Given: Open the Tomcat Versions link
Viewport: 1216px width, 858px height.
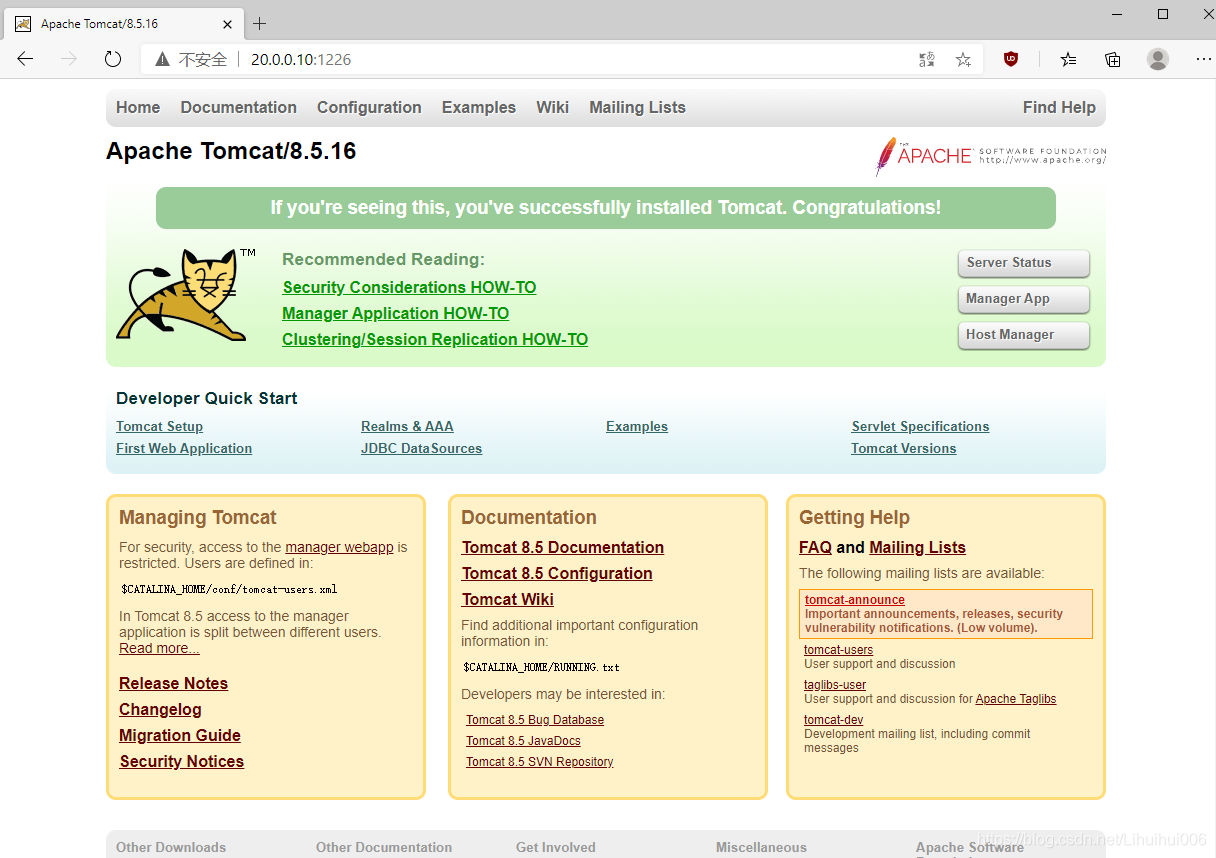Looking at the screenshot, I should tap(904, 448).
